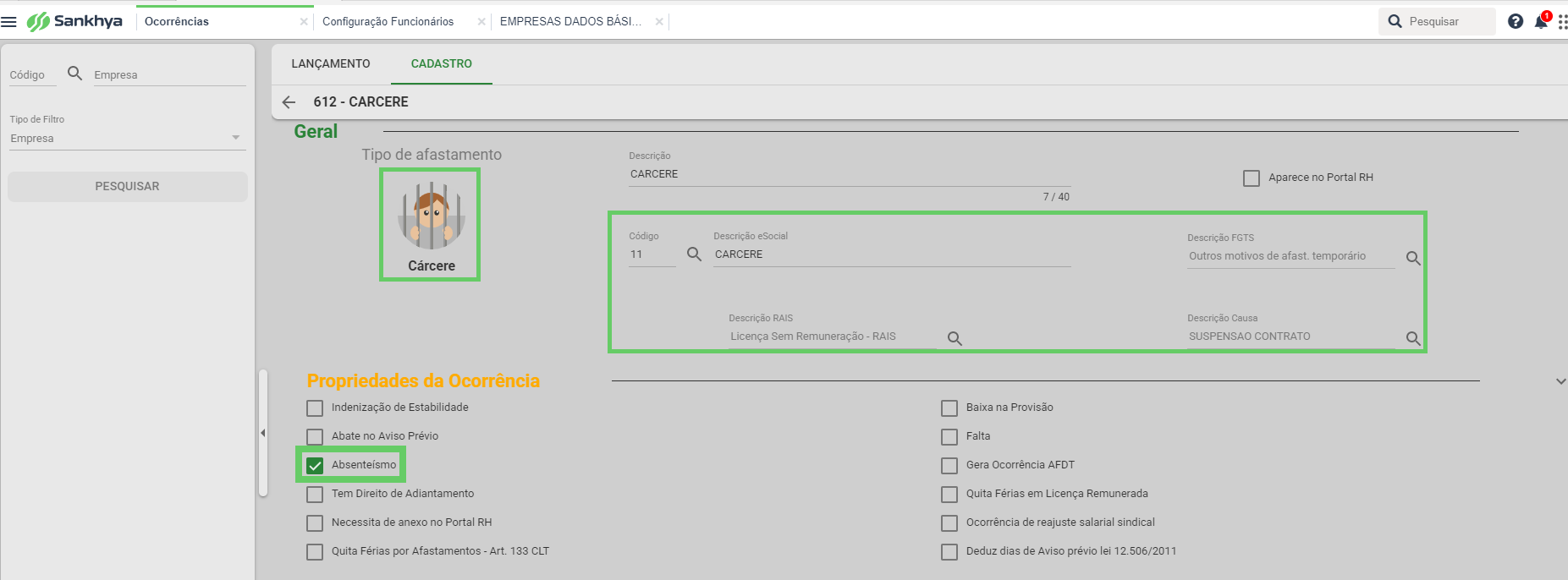Uncheck the Absenteísmo checkbox
The image size is (1568, 580).
tap(315, 466)
